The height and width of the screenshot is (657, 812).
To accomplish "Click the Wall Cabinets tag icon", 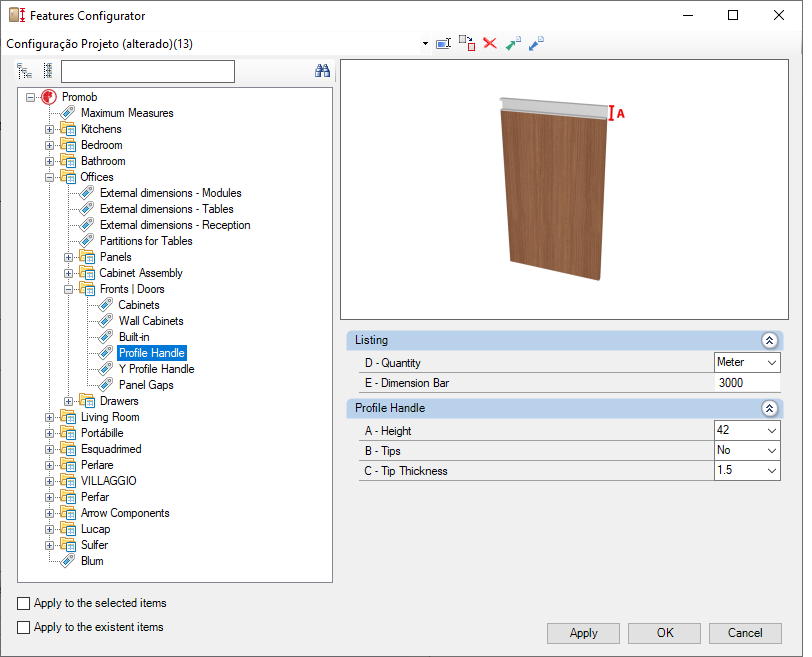I will point(106,321).
